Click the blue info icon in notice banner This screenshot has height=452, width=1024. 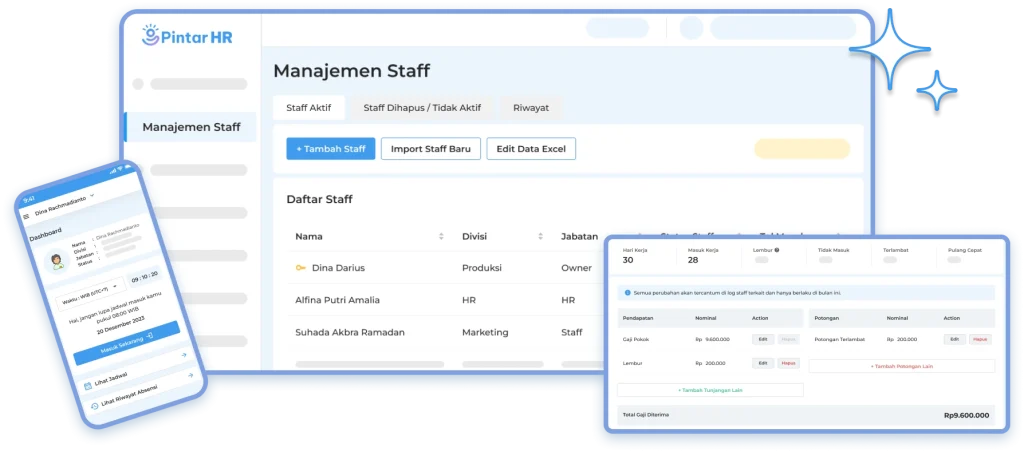coord(627,293)
